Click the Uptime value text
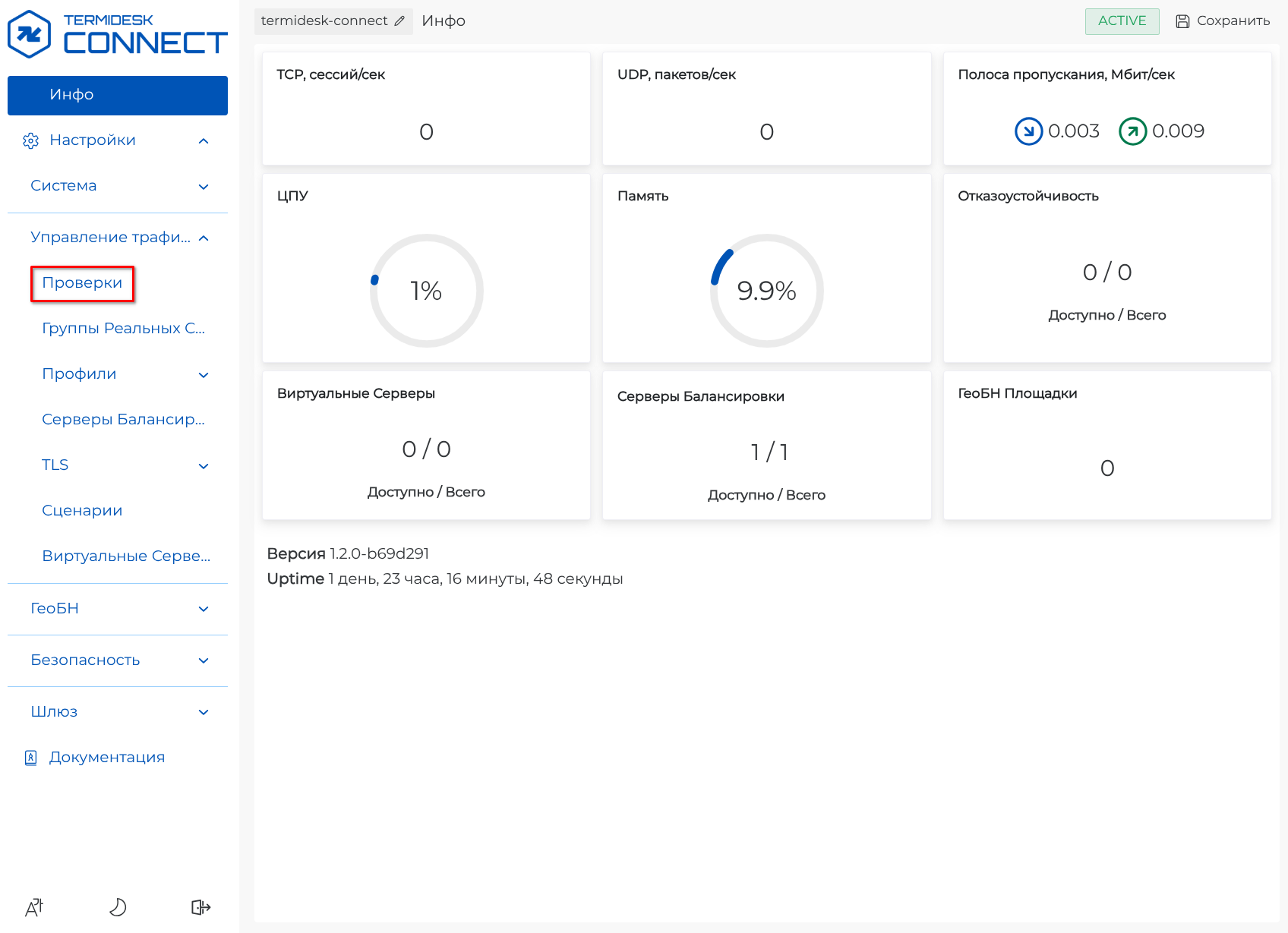 coord(475,579)
